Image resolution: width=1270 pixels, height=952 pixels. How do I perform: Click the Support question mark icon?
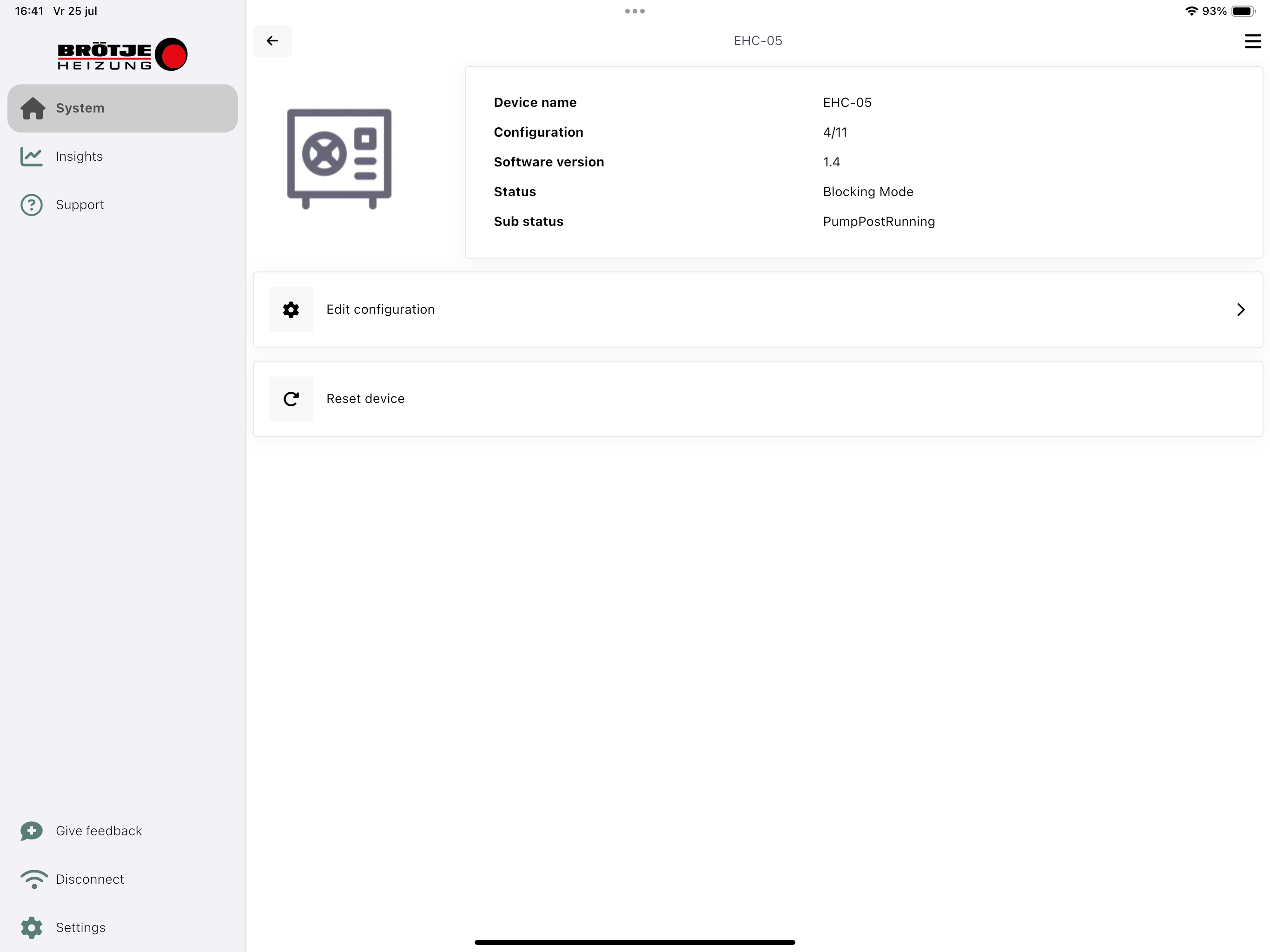click(32, 205)
